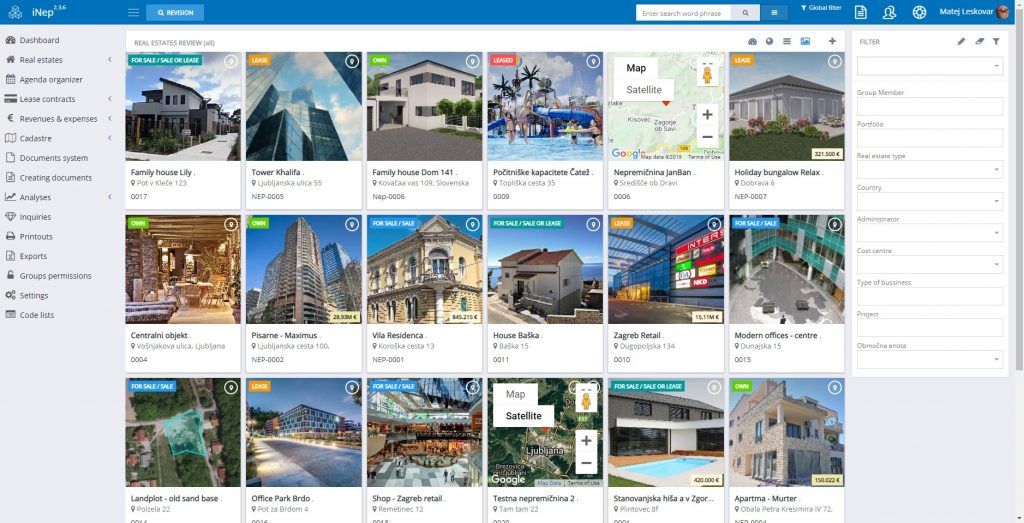Click Street View pegman on JanBan map

point(707,74)
